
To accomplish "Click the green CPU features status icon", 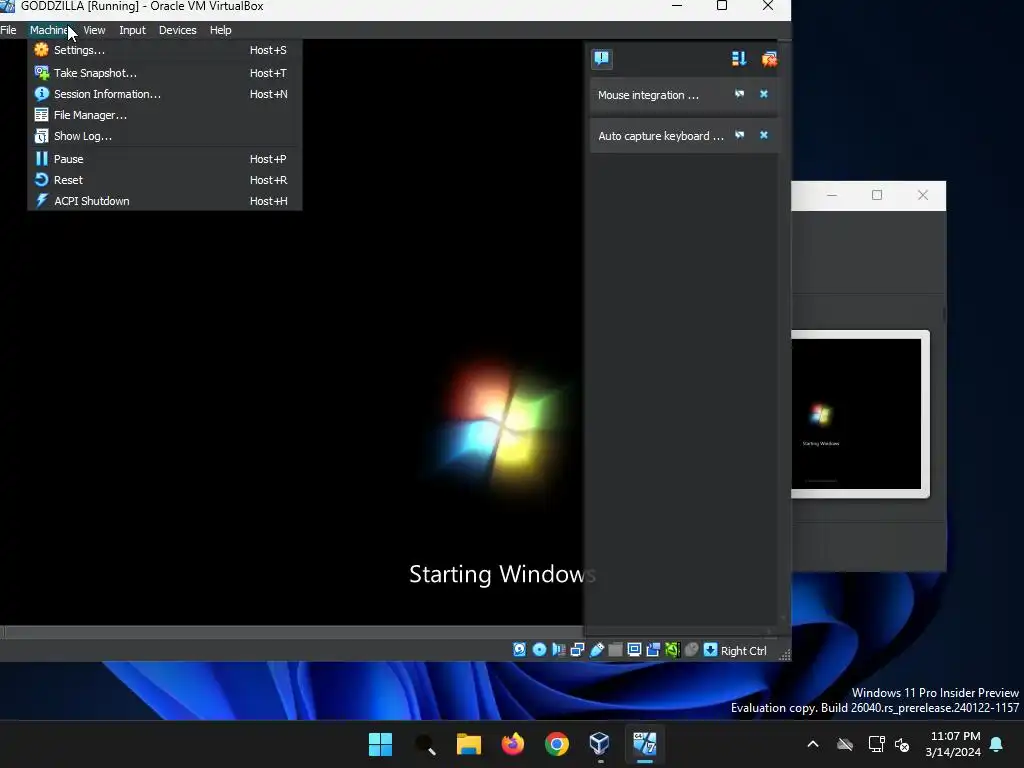I will [672, 650].
